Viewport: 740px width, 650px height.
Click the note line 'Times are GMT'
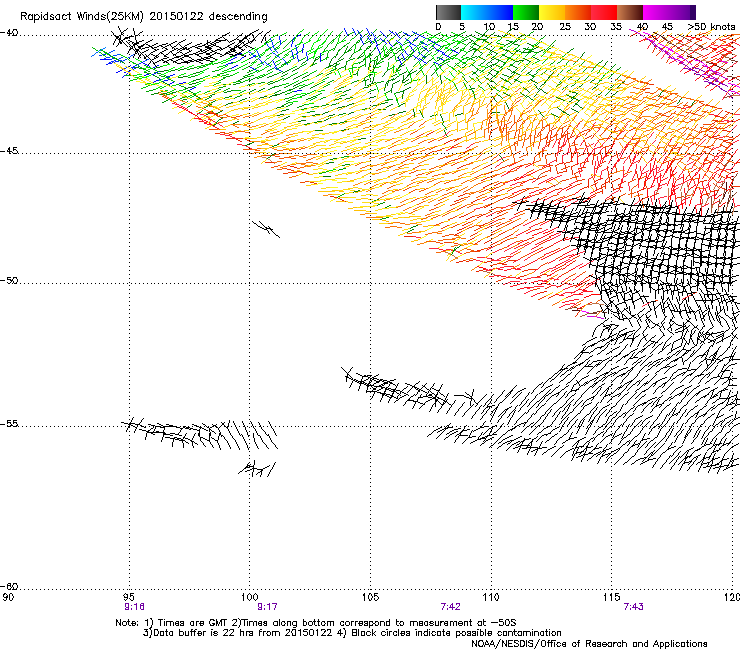tap(193, 623)
